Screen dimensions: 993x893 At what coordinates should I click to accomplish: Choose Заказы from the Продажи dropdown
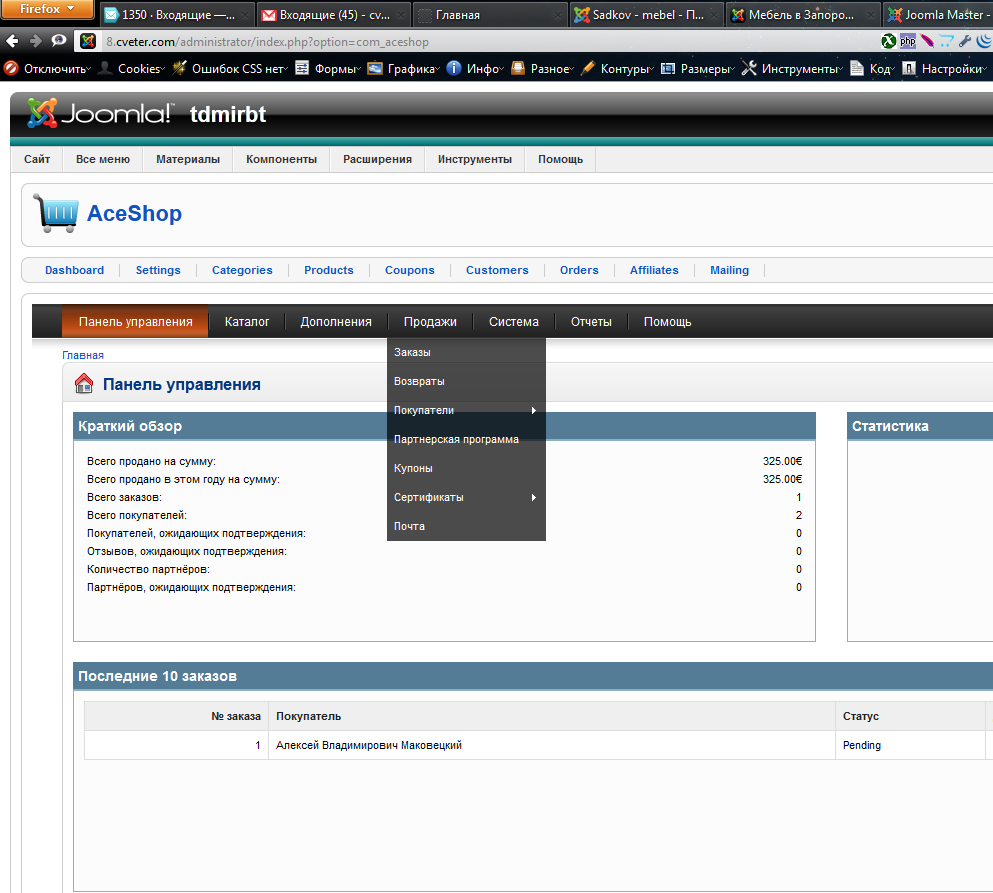click(466, 352)
